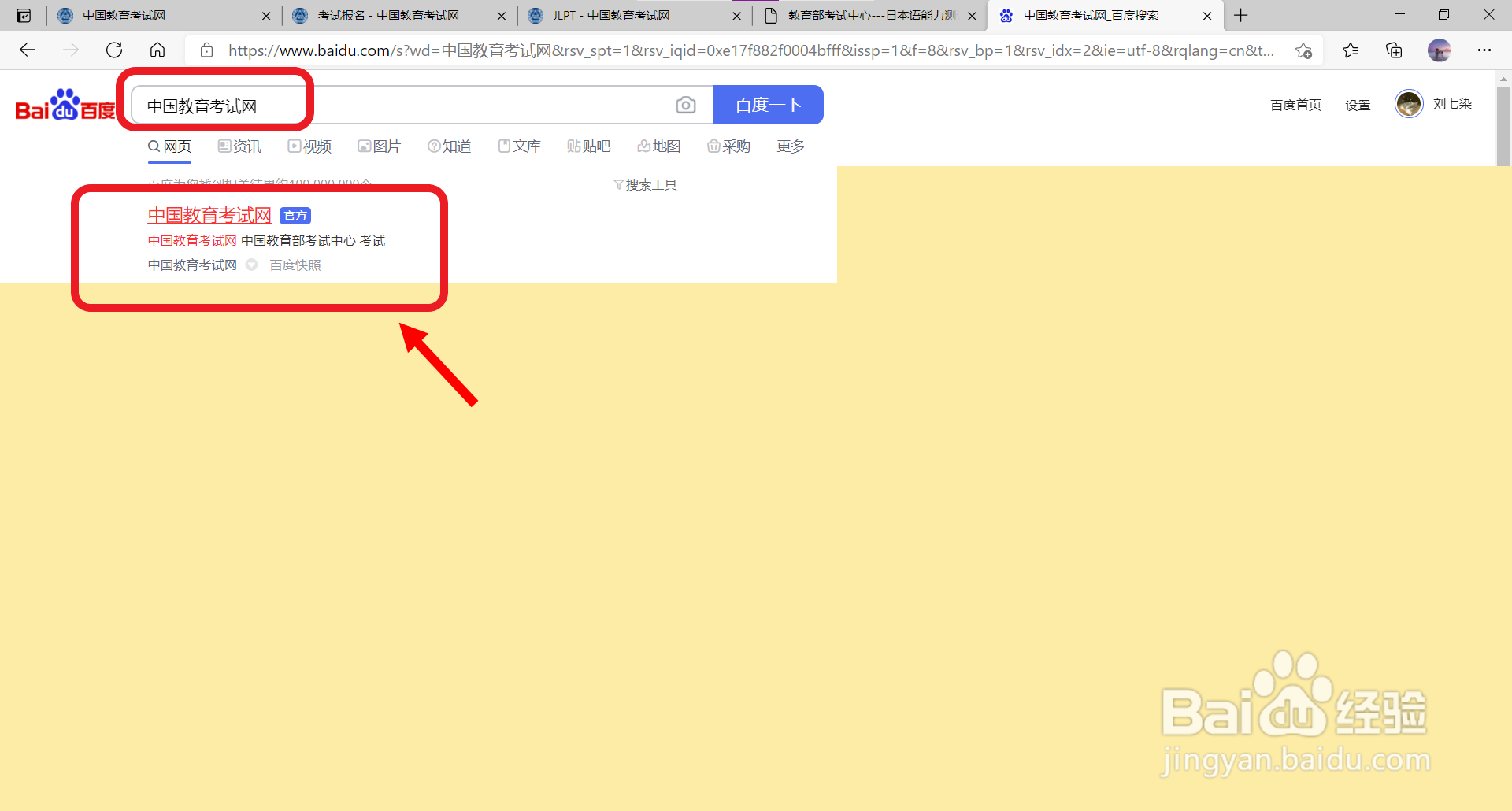Open the tab actions menu icon
The image size is (1512, 811).
click(x=24, y=16)
